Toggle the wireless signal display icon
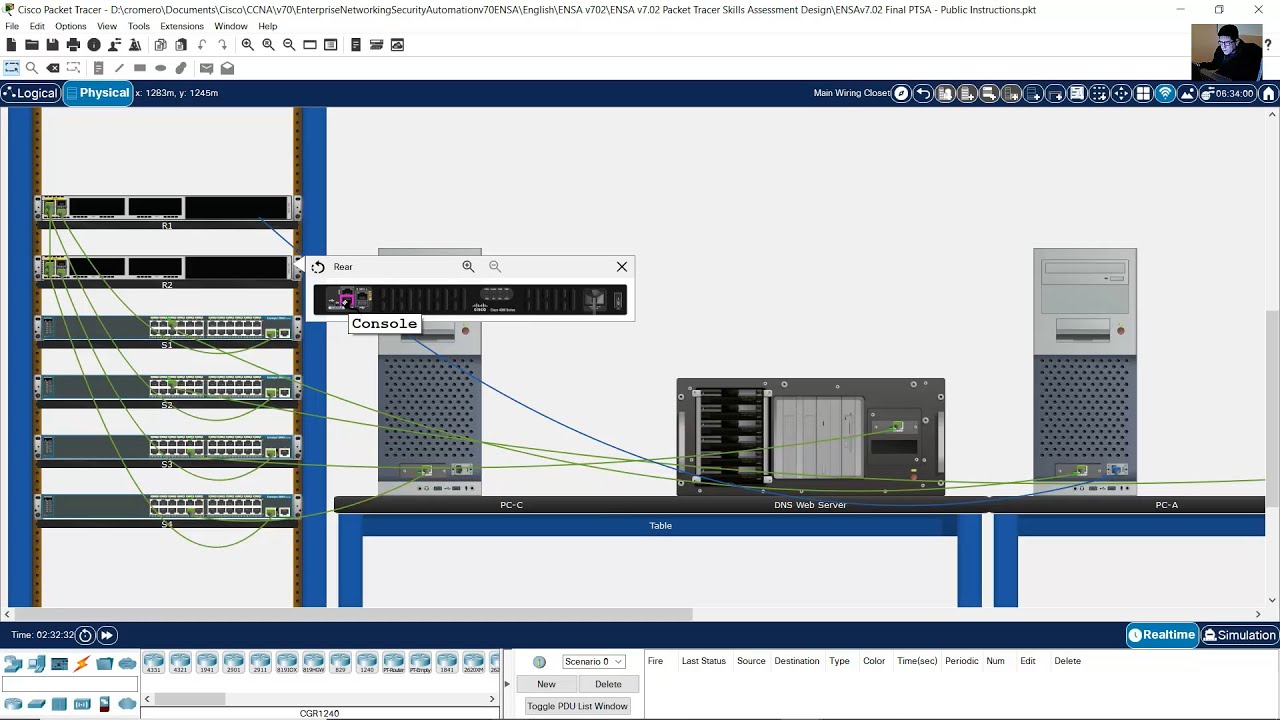 coord(1165,93)
